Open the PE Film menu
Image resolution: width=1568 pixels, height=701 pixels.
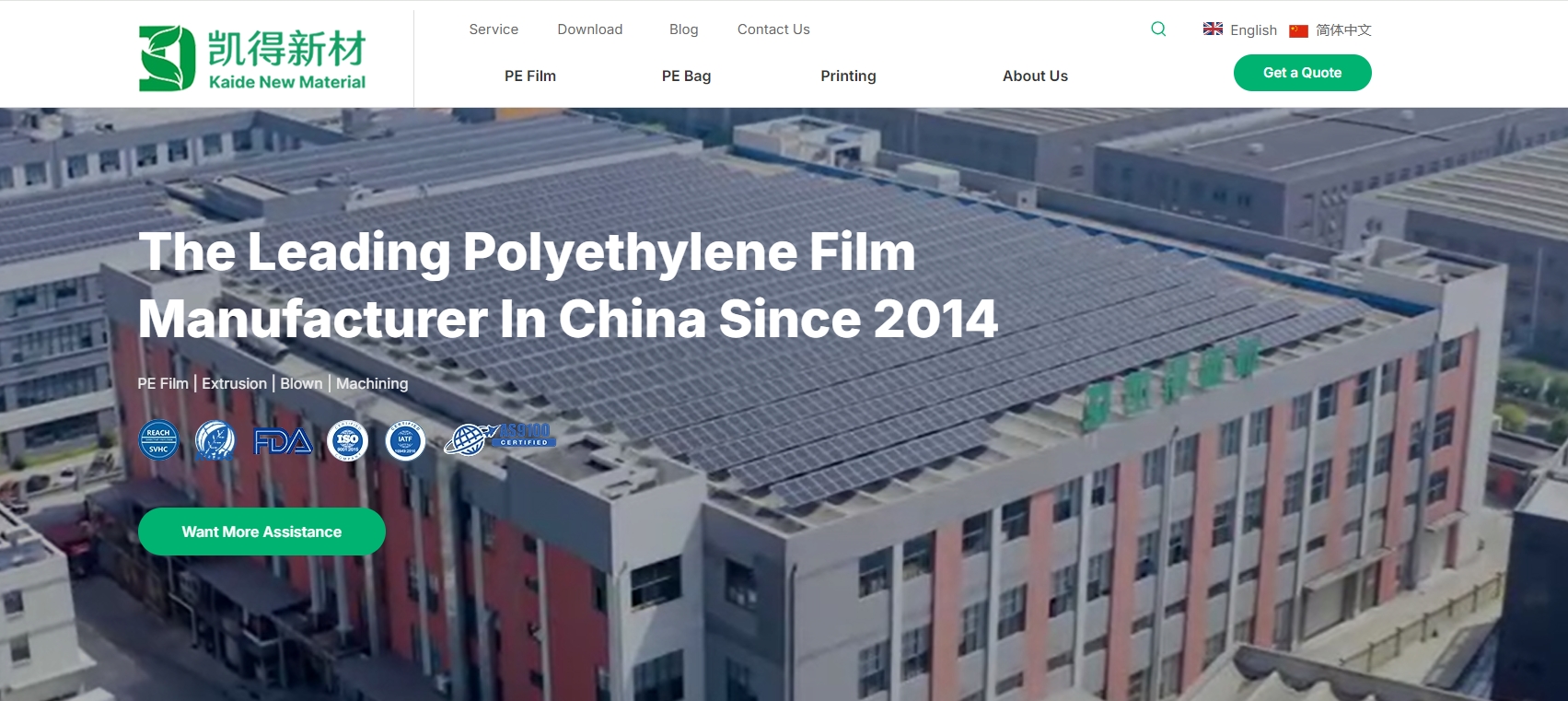tap(530, 76)
